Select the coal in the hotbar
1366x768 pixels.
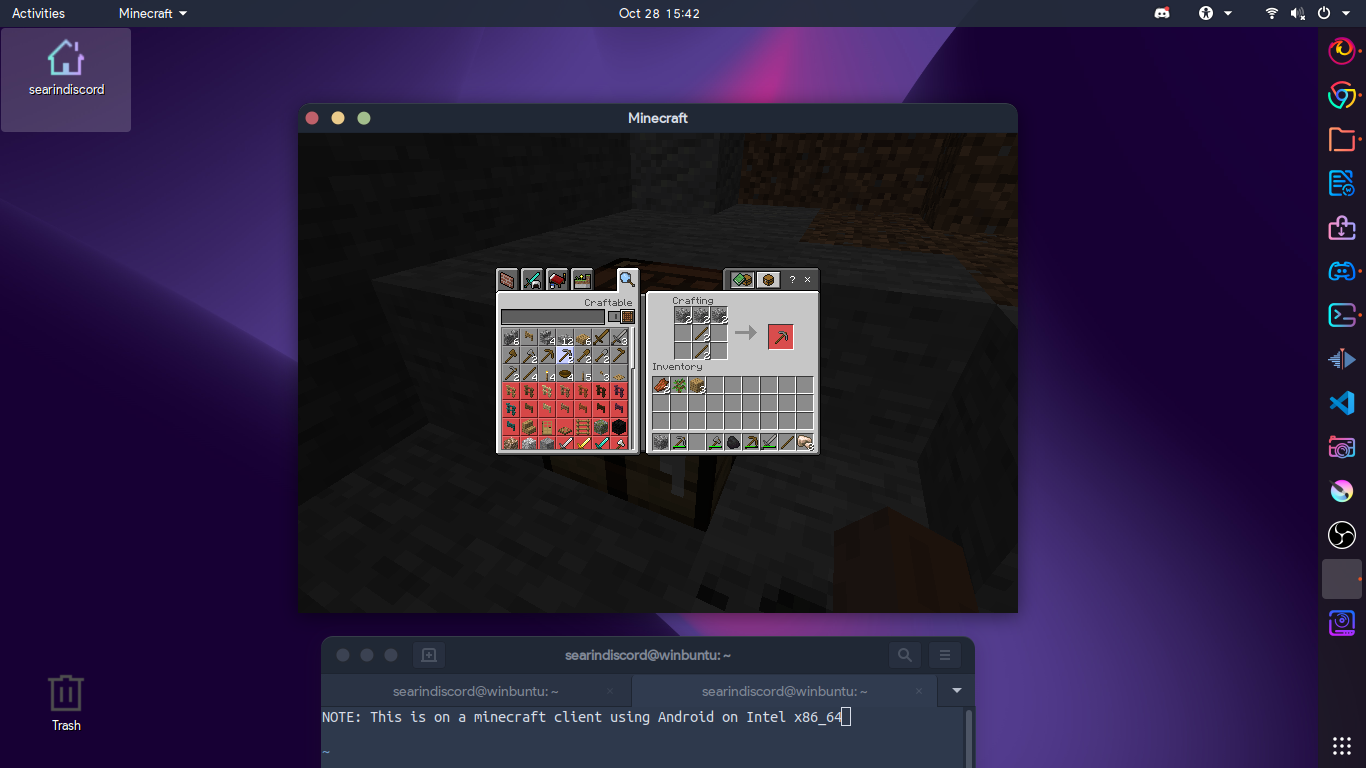coord(733,442)
